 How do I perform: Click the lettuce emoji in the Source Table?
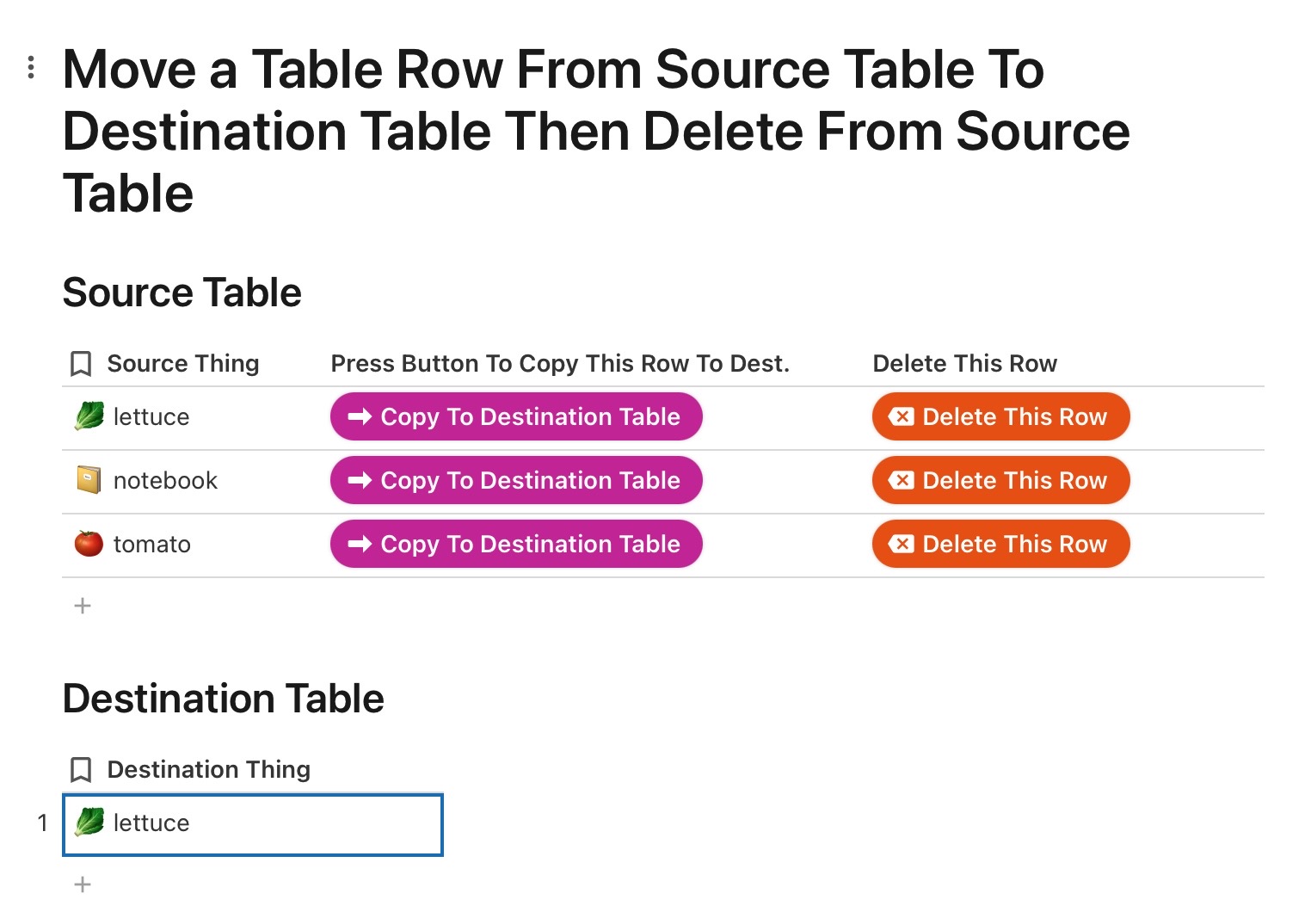[89, 416]
